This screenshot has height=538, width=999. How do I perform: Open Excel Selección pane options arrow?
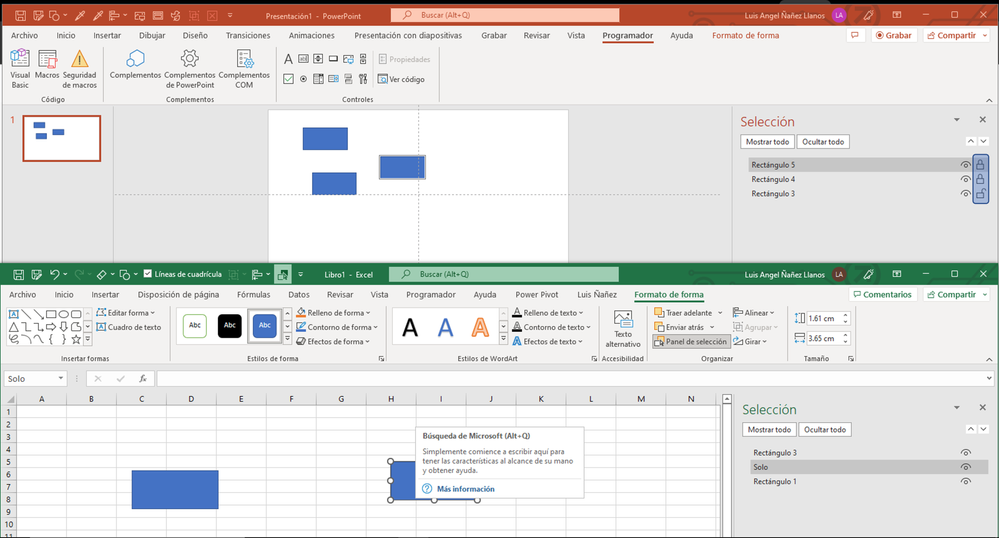point(956,407)
